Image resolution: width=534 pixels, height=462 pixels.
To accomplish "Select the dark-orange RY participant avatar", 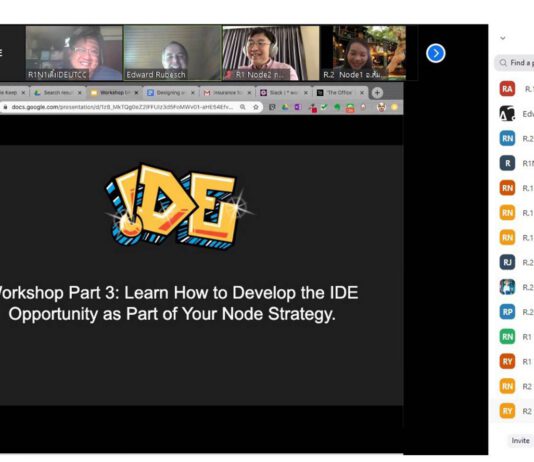I will pyautogui.click(x=507, y=362).
